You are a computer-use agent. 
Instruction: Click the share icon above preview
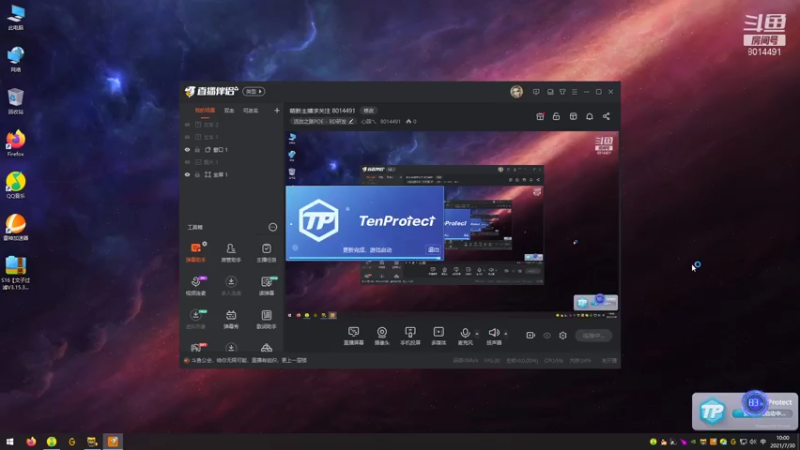pyautogui.click(x=606, y=116)
